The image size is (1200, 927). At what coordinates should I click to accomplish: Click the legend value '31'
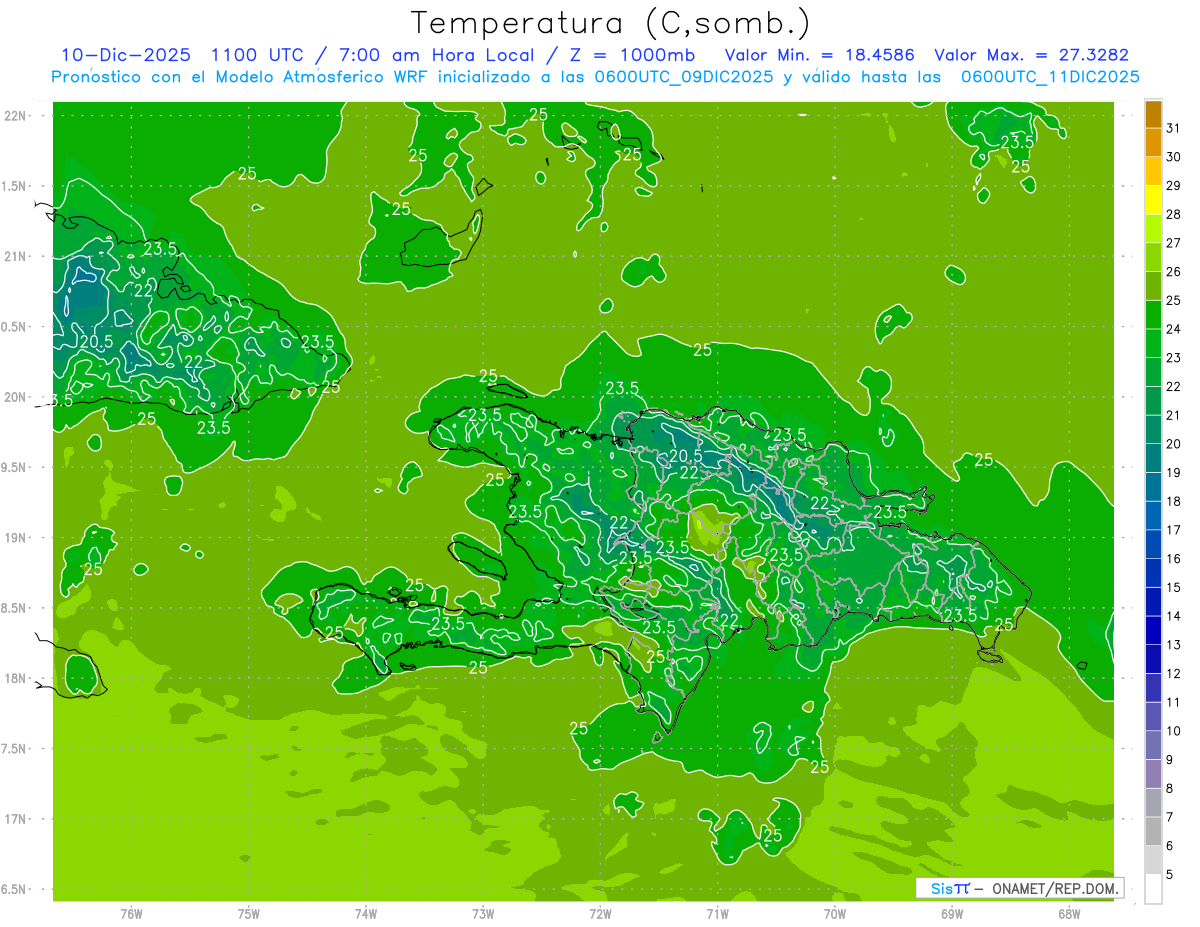point(1174,128)
